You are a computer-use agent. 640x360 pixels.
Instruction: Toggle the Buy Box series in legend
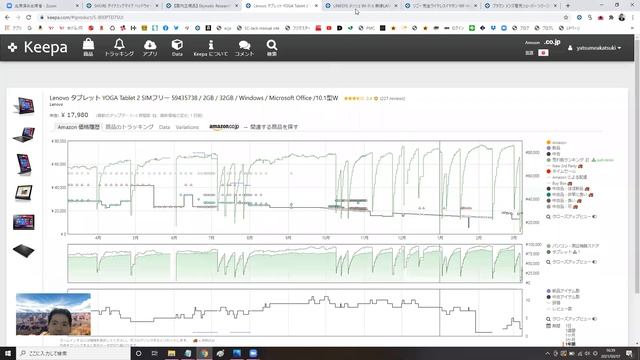[x=560, y=183]
